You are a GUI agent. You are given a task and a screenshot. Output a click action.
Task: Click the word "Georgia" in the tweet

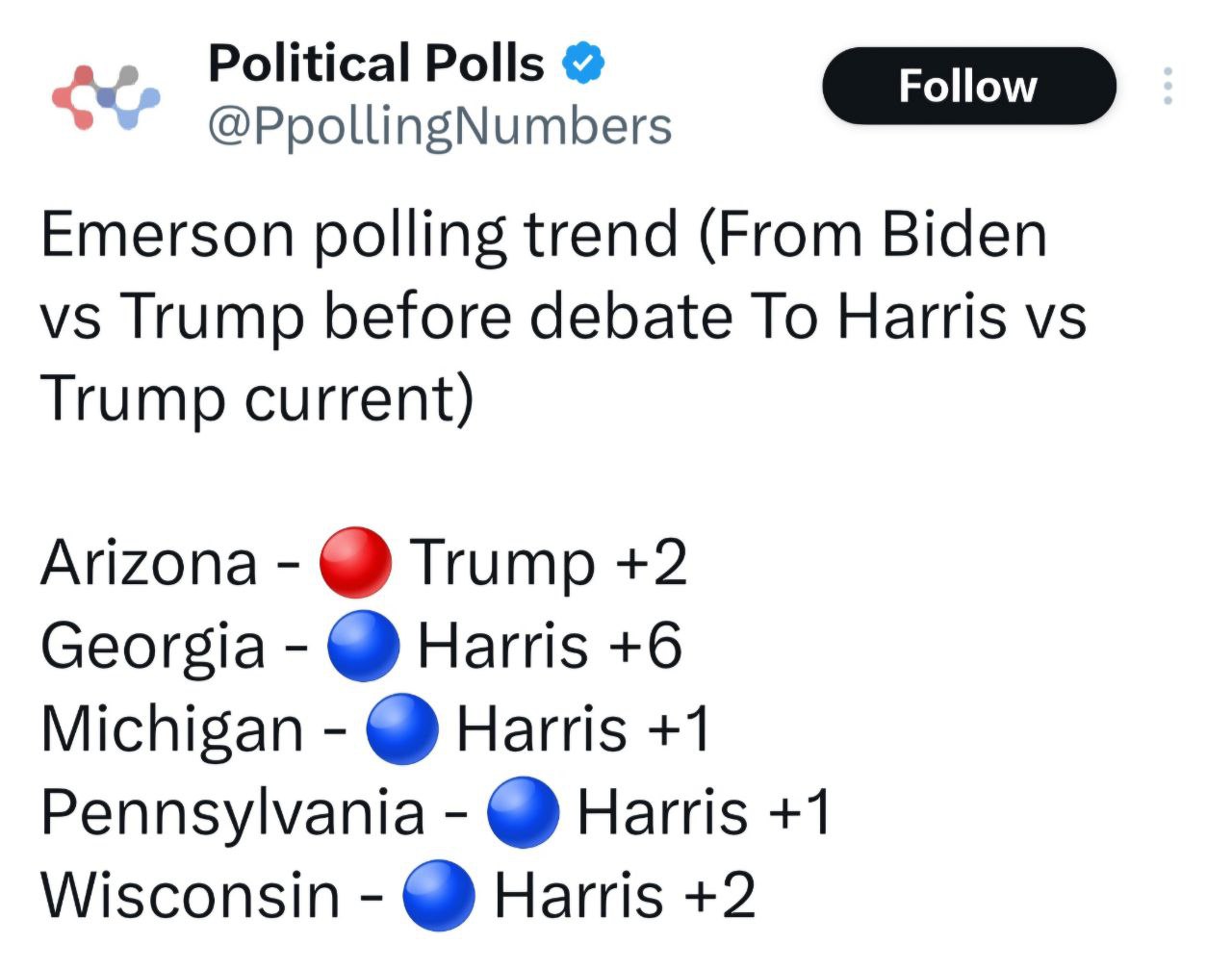(x=153, y=647)
